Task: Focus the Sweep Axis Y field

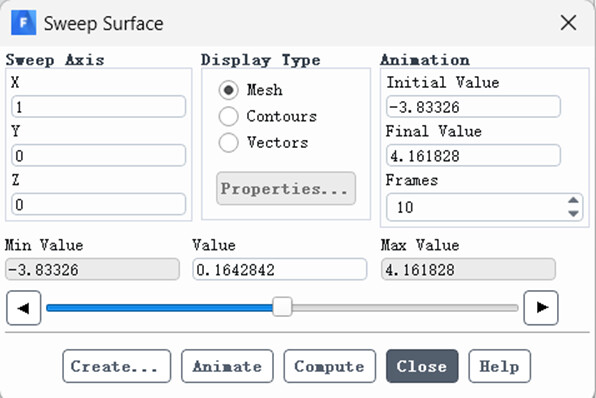Action: click(98, 155)
